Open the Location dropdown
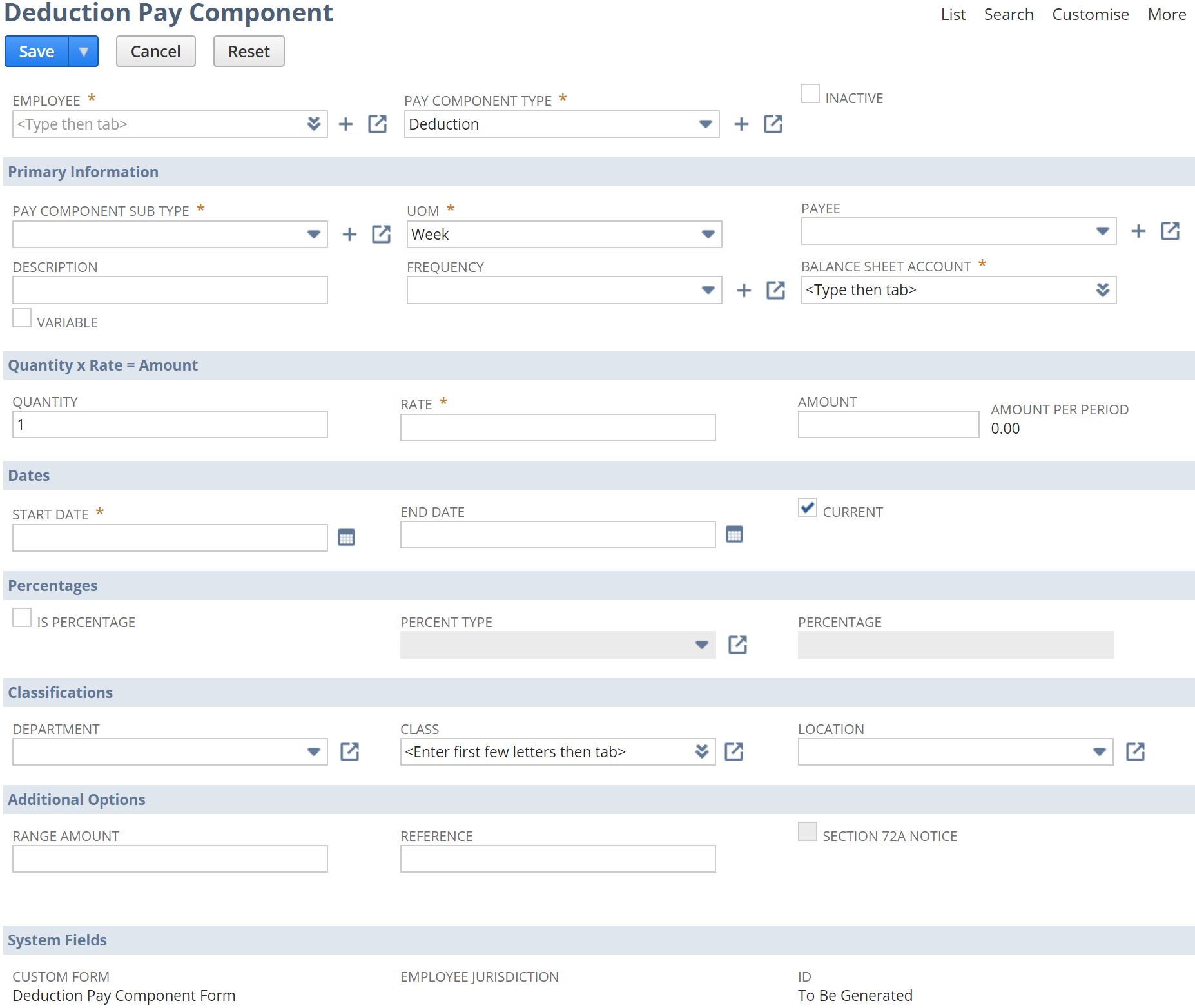Screen dimensions: 1195x1008 point(1100,751)
